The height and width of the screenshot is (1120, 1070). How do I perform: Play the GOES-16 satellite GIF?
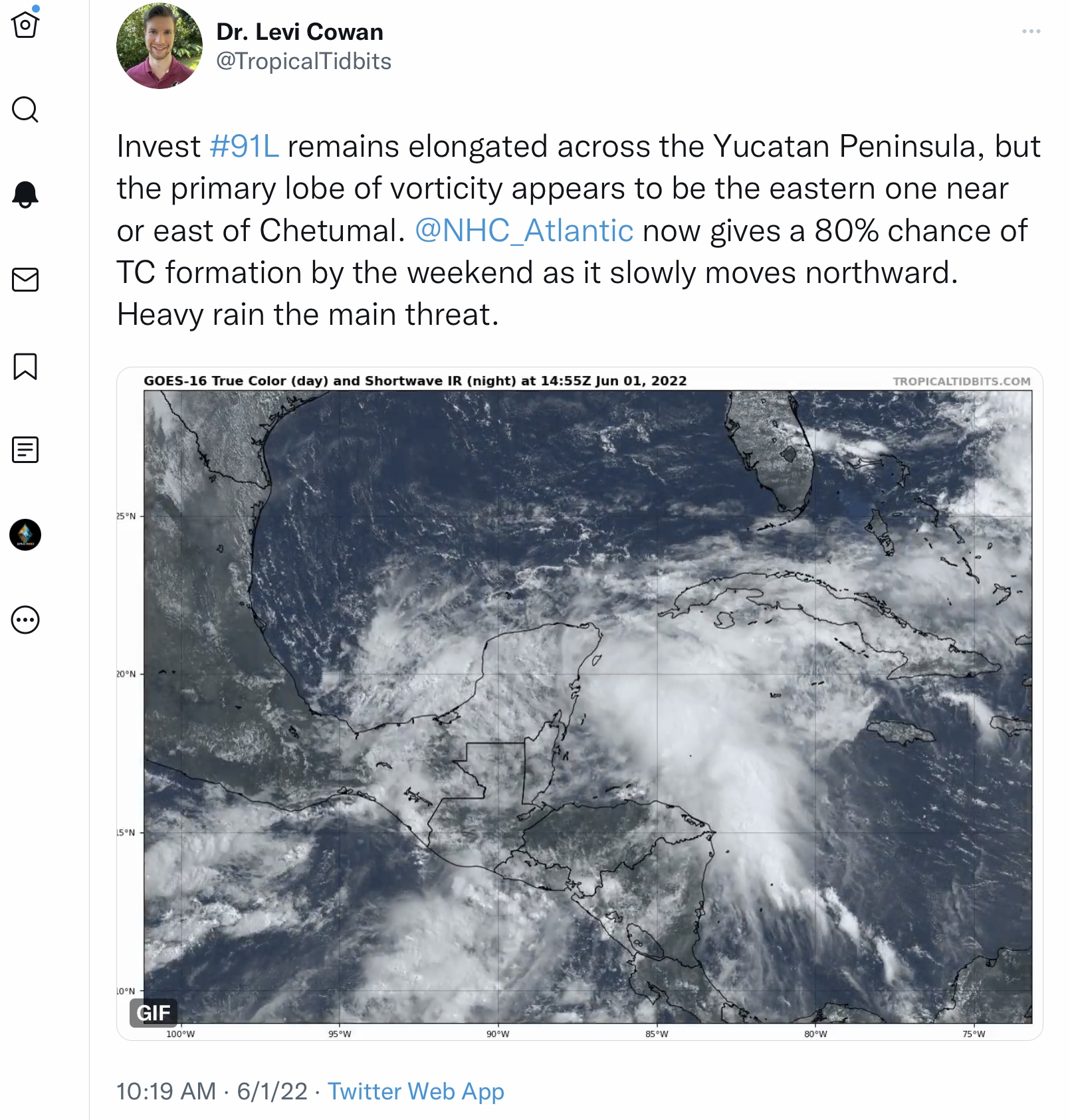[x=580, y=703]
